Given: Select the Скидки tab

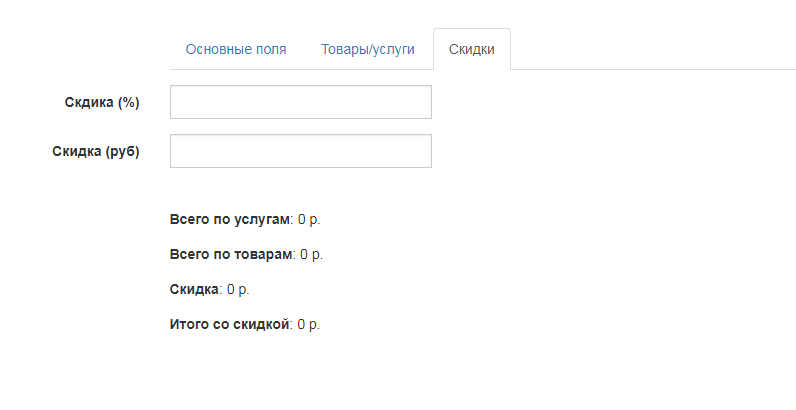Looking at the screenshot, I should point(472,49).
